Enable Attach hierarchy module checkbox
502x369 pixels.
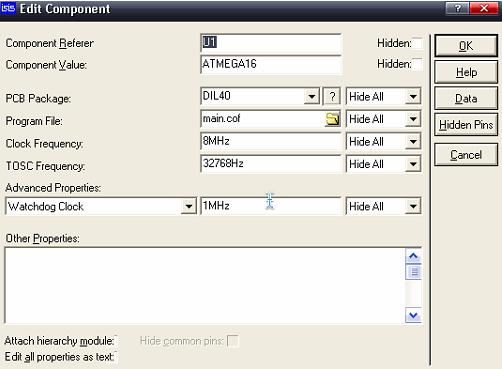116,341
